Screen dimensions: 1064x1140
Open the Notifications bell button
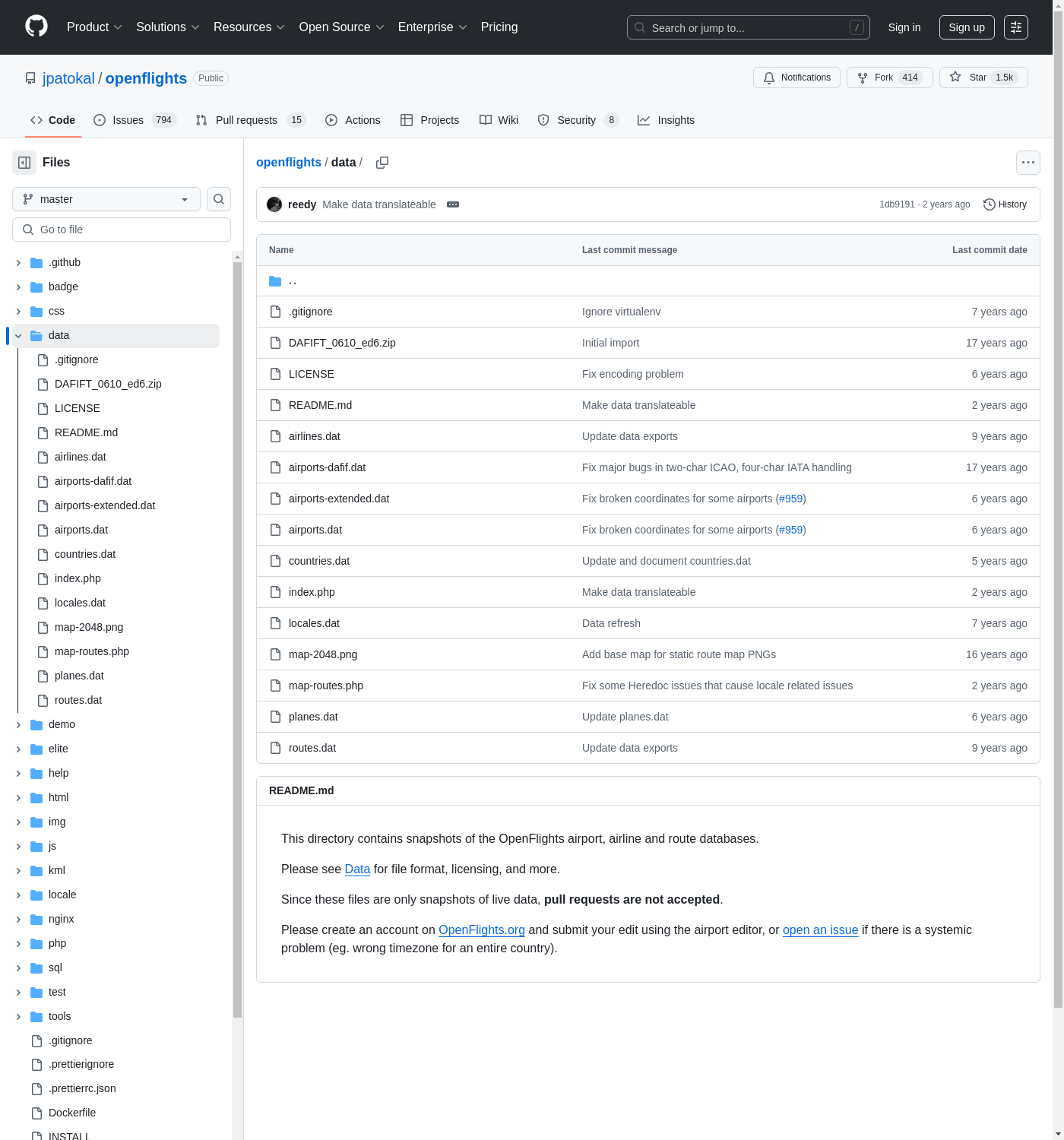796,78
